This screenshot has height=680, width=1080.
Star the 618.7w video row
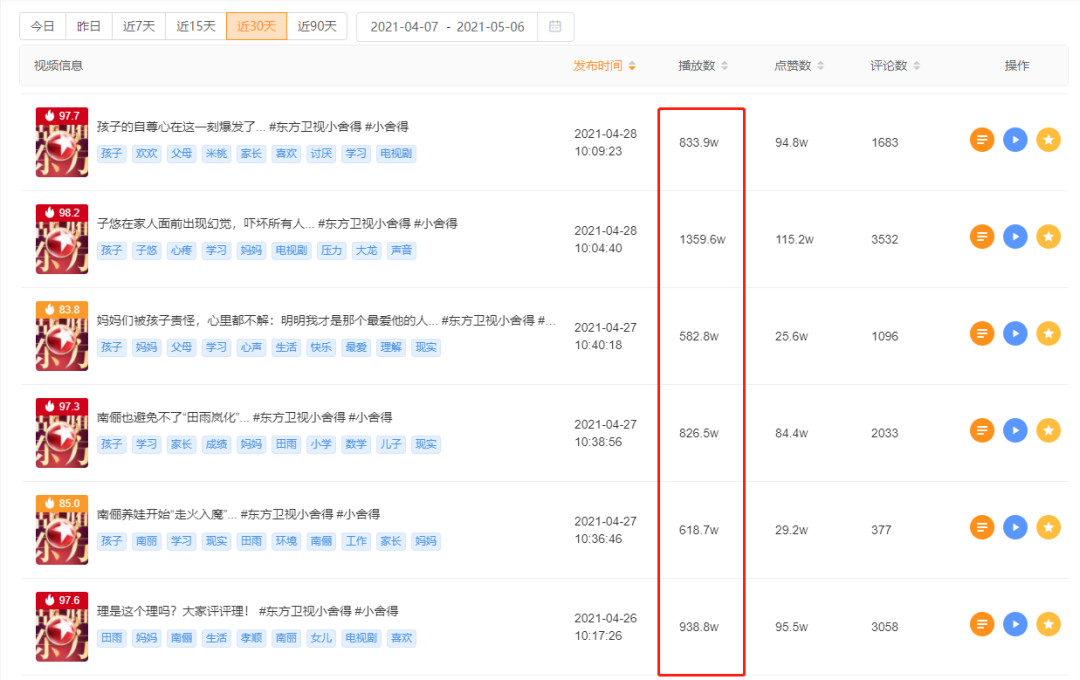(x=1048, y=528)
